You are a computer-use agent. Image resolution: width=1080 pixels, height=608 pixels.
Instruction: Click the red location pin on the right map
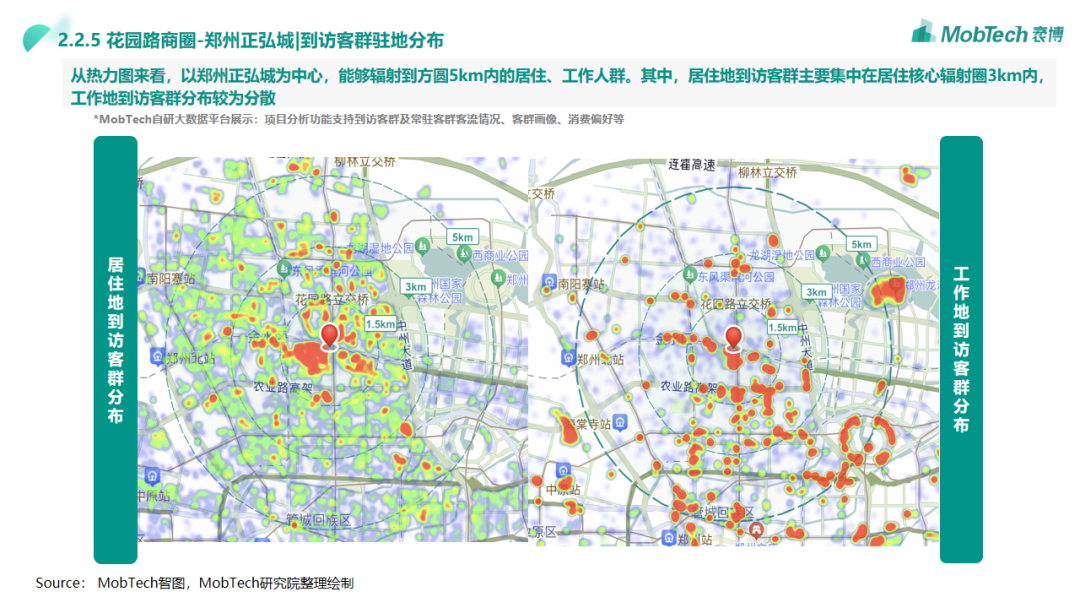[734, 338]
